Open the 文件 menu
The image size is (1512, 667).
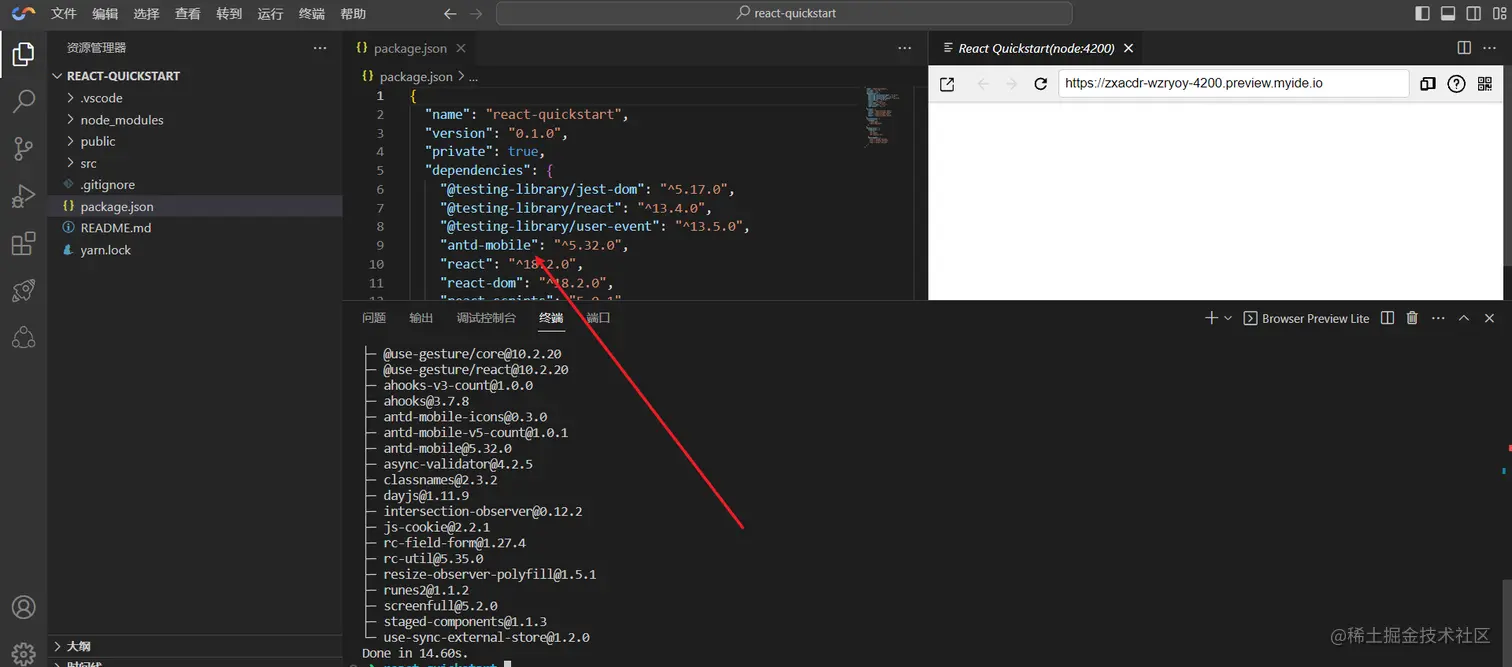click(x=64, y=14)
